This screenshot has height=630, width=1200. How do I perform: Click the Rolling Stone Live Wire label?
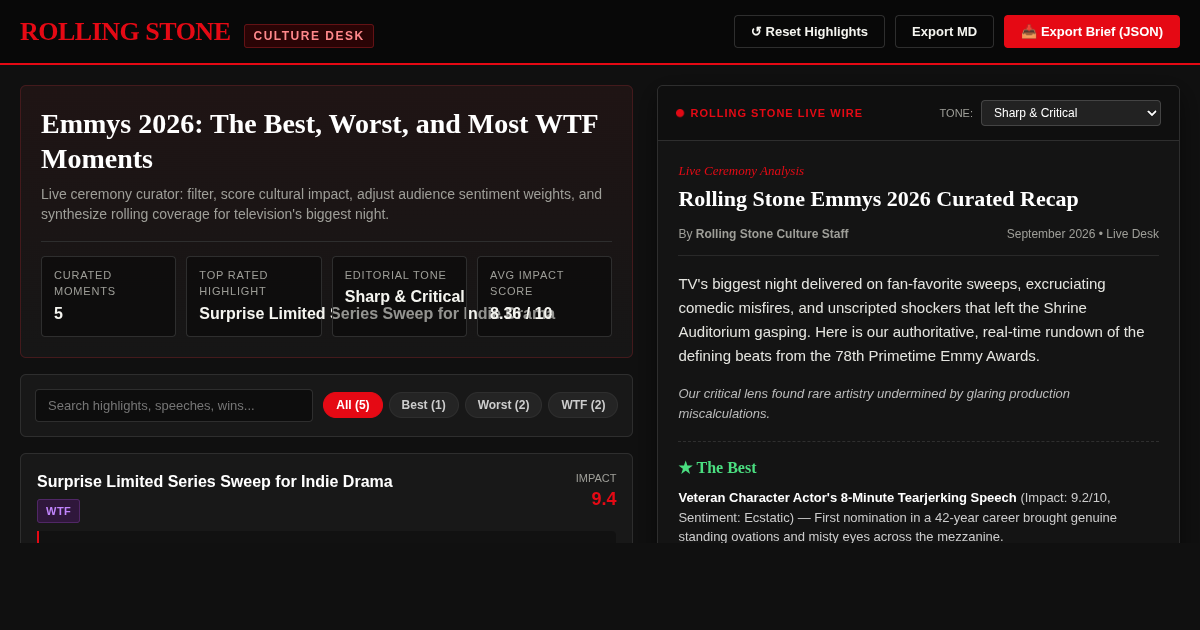(x=776, y=113)
